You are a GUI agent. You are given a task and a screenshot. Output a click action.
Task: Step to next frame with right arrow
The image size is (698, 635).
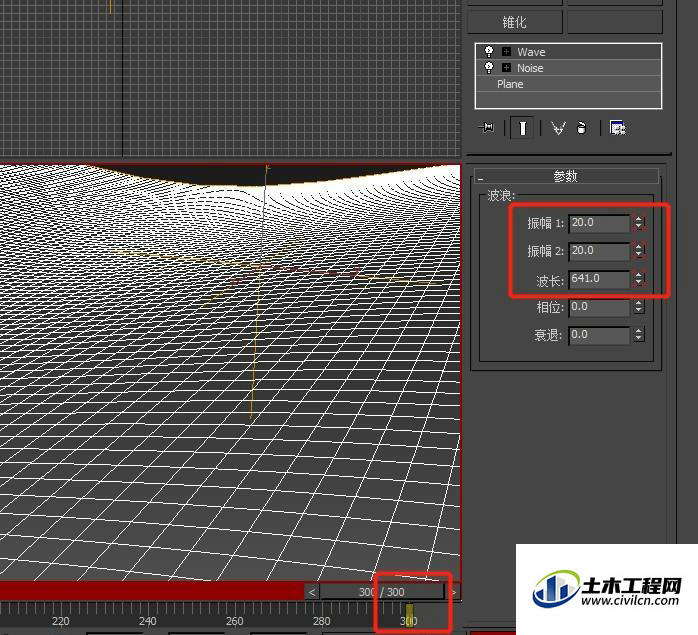[x=454, y=592]
